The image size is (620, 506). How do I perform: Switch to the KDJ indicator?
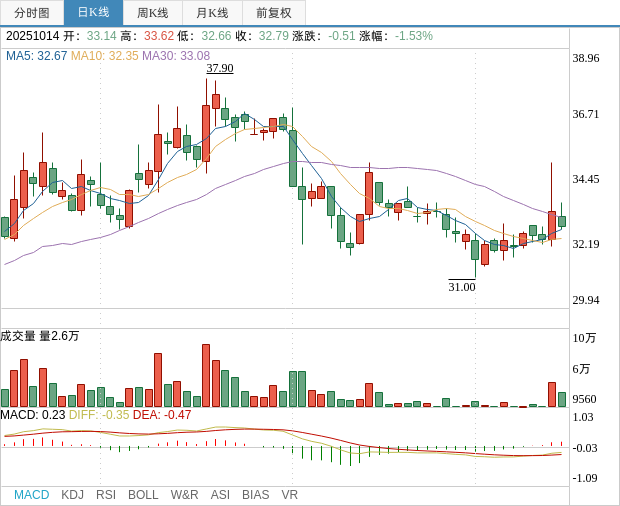pos(72,495)
